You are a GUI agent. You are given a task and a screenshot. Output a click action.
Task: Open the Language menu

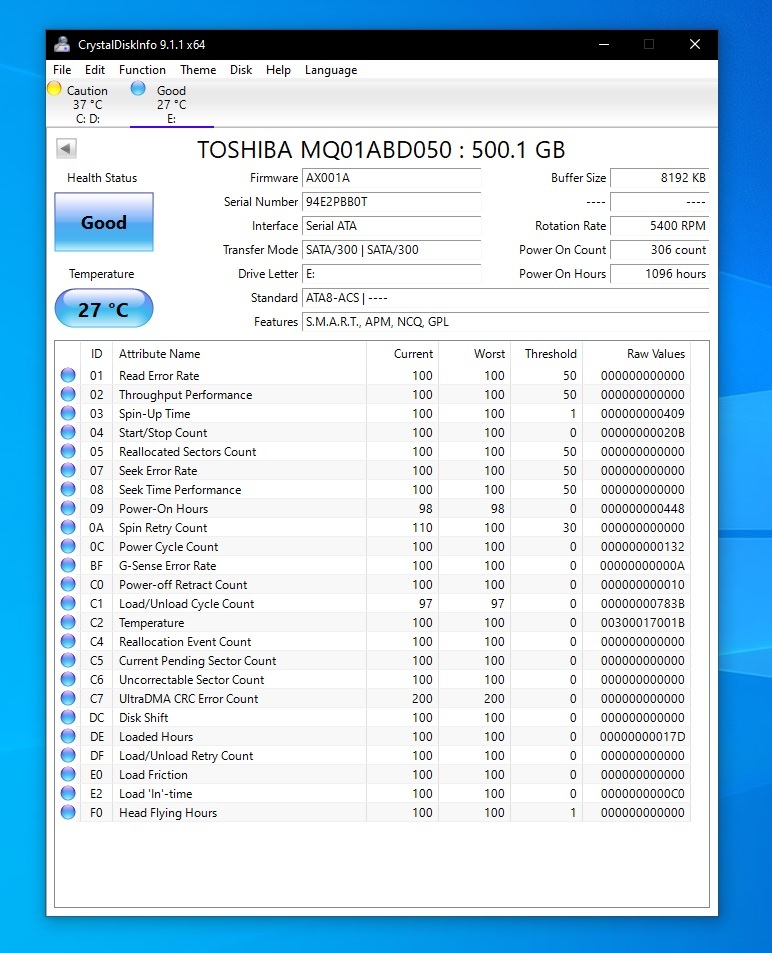tap(331, 70)
